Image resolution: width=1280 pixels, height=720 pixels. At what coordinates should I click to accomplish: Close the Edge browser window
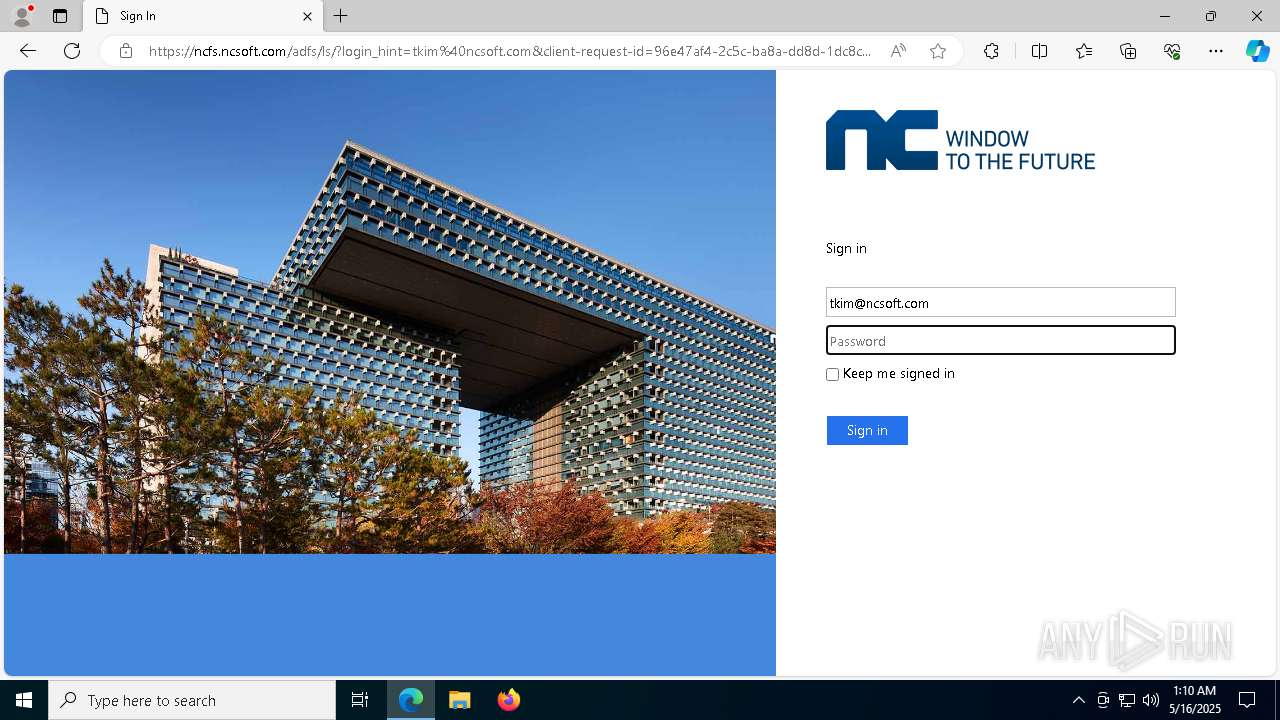coord(1257,16)
